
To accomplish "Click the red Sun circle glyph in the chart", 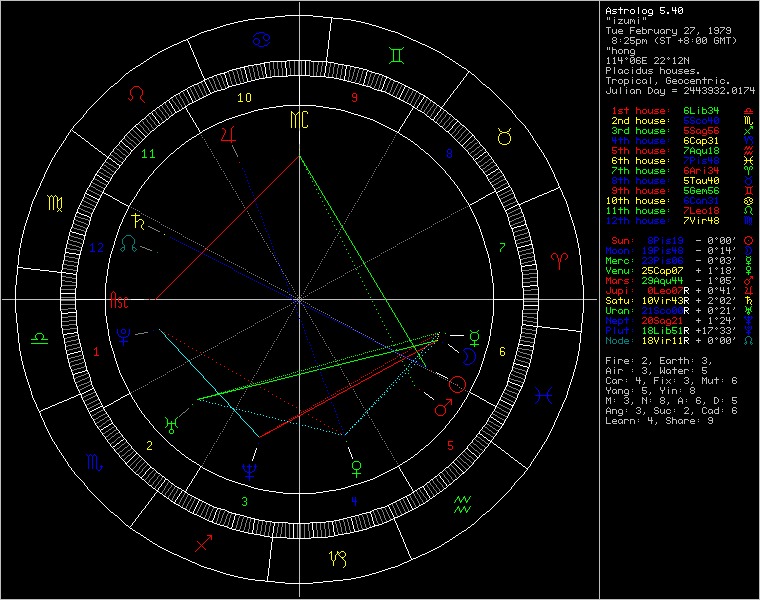I will click(x=457, y=384).
